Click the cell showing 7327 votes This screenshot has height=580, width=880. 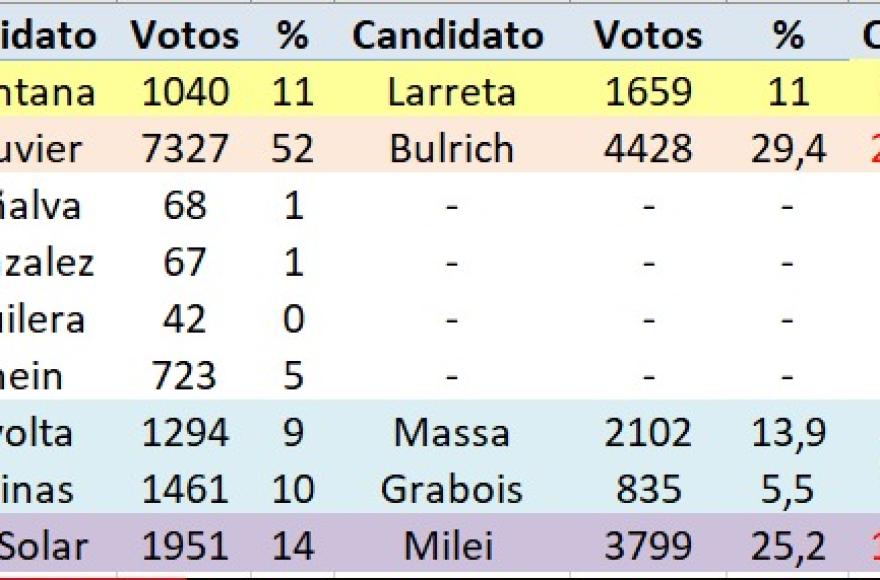[x=185, y=148]
